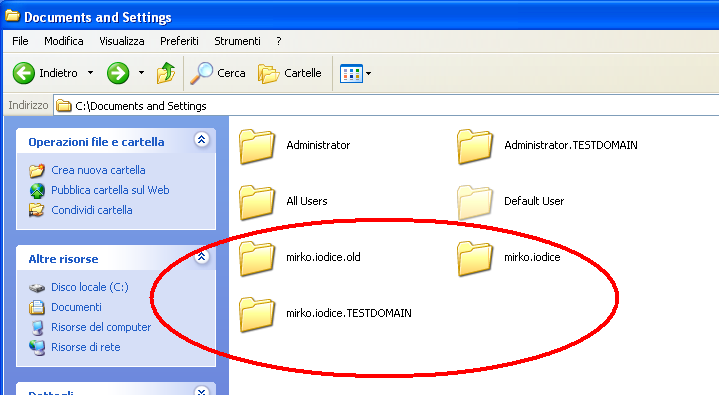Image resolution: width=719 pixels, height=395 pixels.
Task: Click the Administrator.TESTDOMAIN folder name
Action: 571,145
